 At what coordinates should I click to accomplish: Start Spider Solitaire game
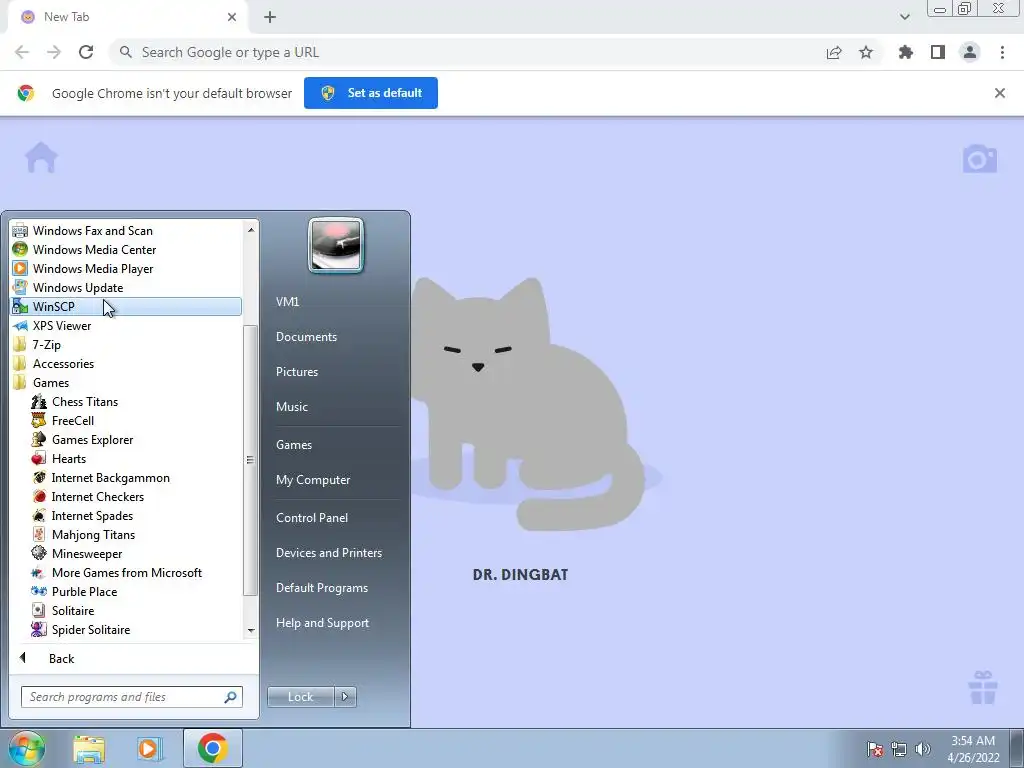[x=91, y=629]
